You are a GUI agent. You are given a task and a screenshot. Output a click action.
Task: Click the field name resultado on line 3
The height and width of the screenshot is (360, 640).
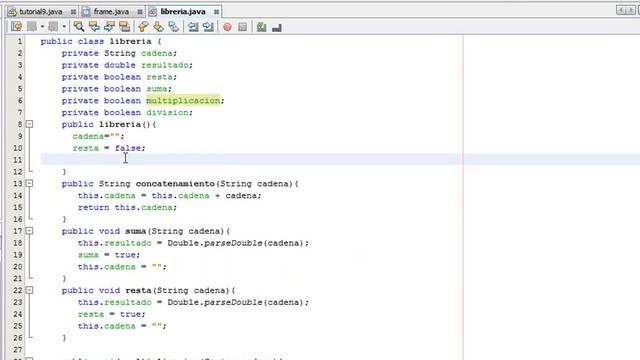[165, 65]
